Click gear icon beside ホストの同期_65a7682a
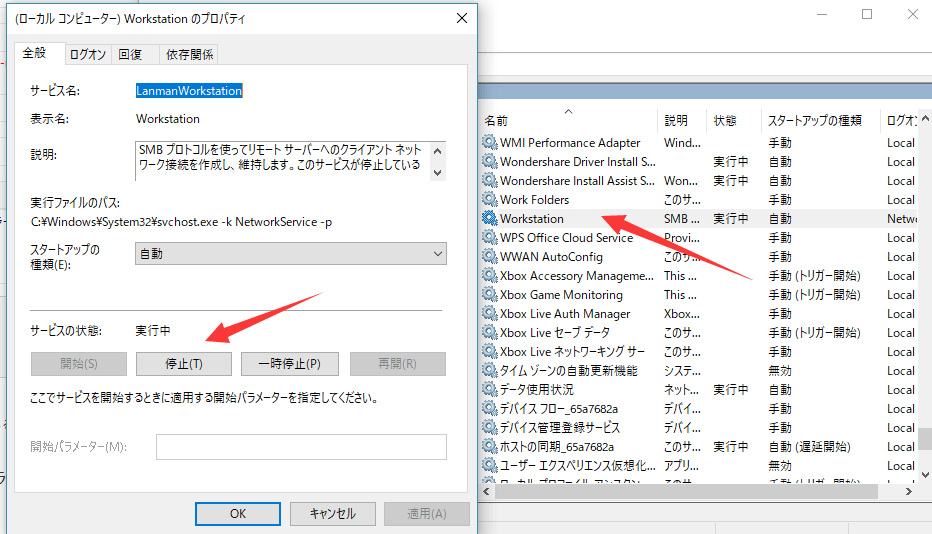The width and height of the screenshot is (932, 534). tap(489, 447)
